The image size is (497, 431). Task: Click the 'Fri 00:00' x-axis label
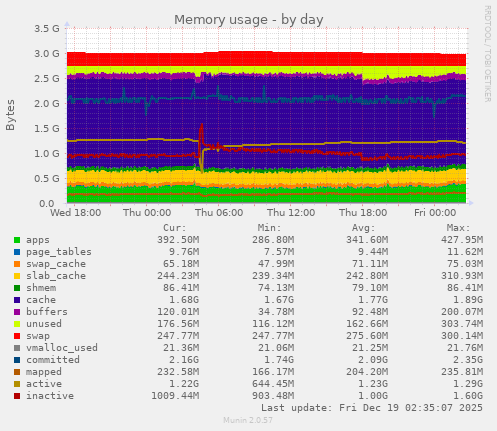pos(435,213)
